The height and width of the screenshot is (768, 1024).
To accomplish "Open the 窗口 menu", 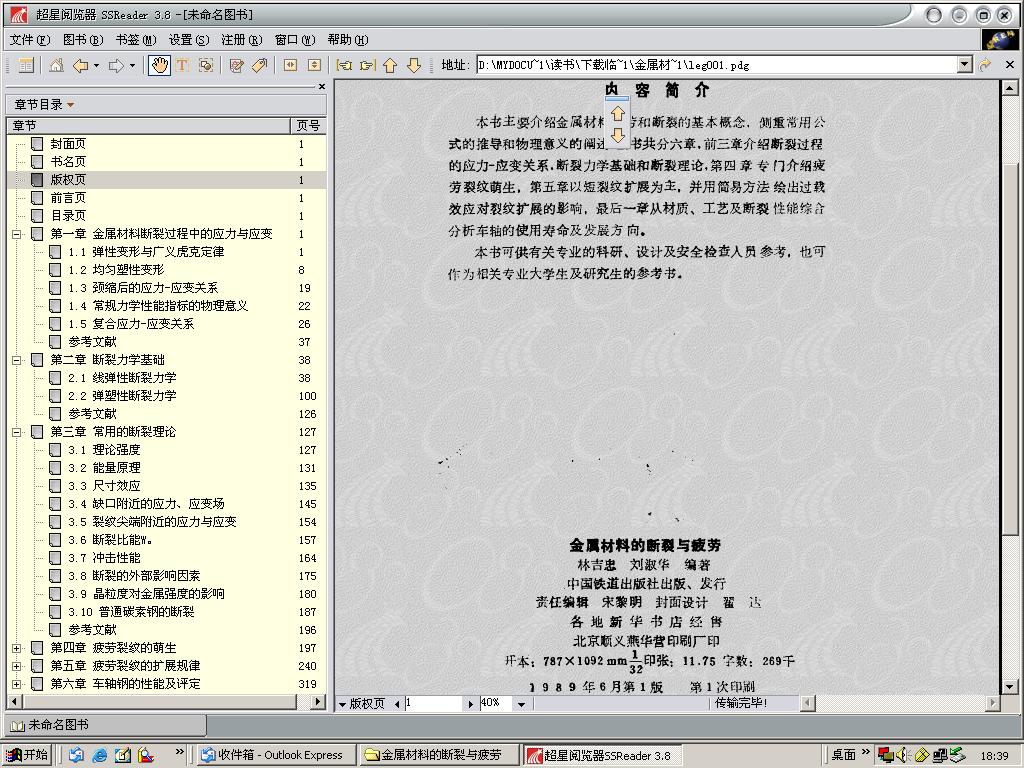I will click(295, 40).
